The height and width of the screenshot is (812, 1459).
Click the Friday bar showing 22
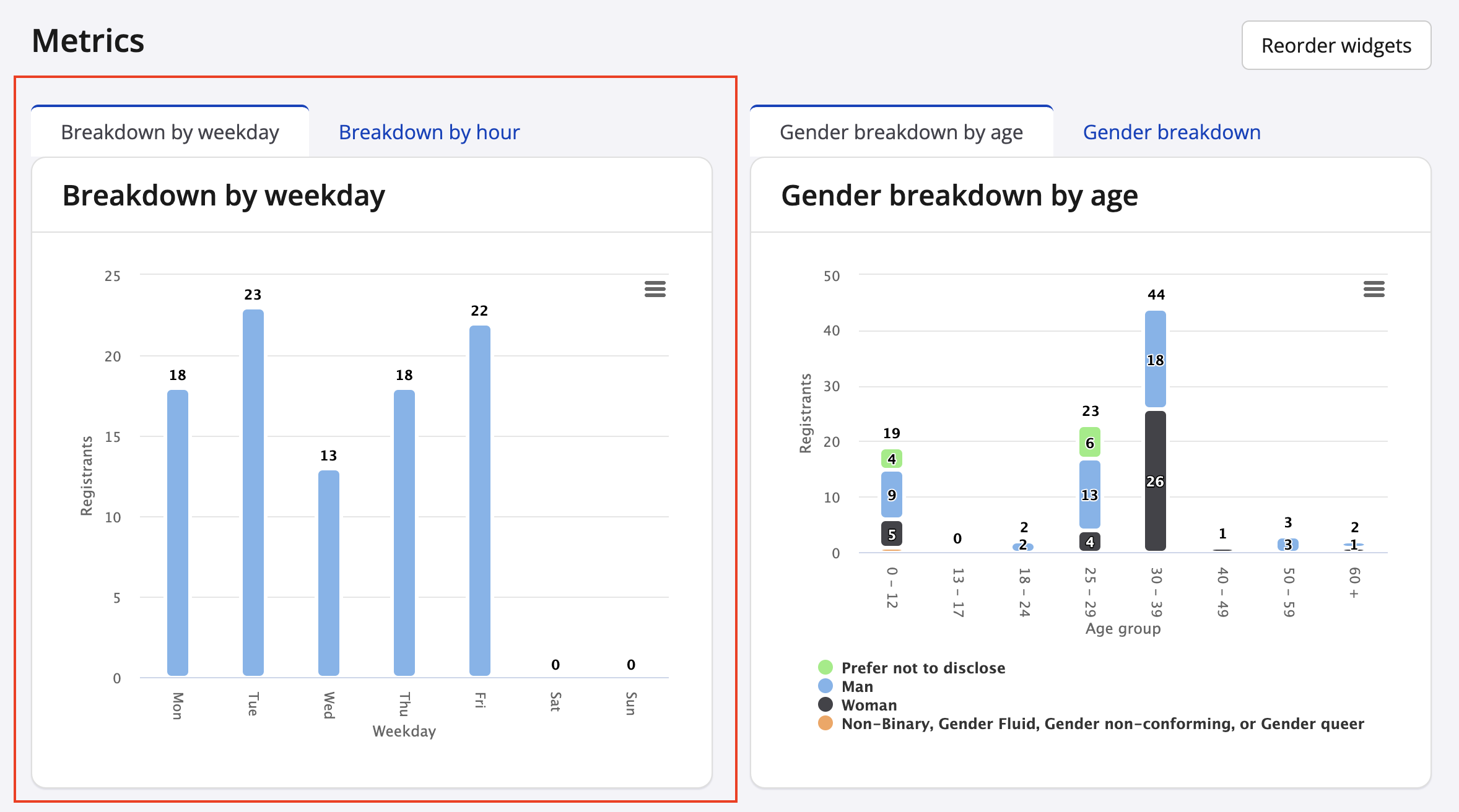pyautogui.click(x=479, y=500)
